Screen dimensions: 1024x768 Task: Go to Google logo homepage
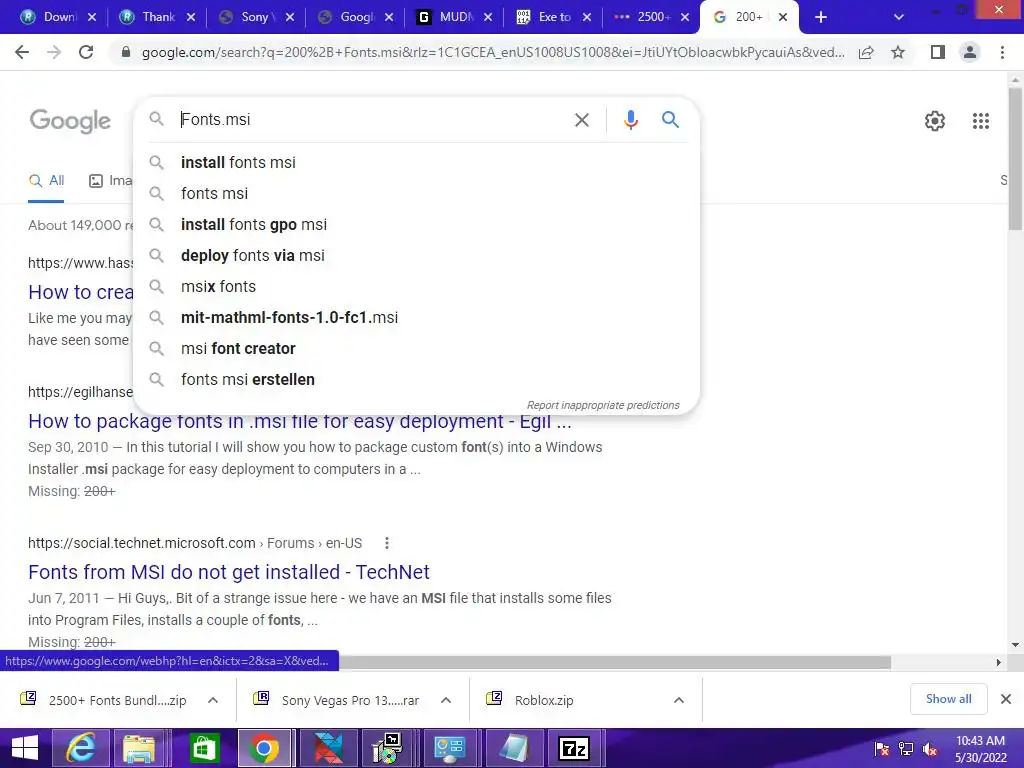point(71,121)
